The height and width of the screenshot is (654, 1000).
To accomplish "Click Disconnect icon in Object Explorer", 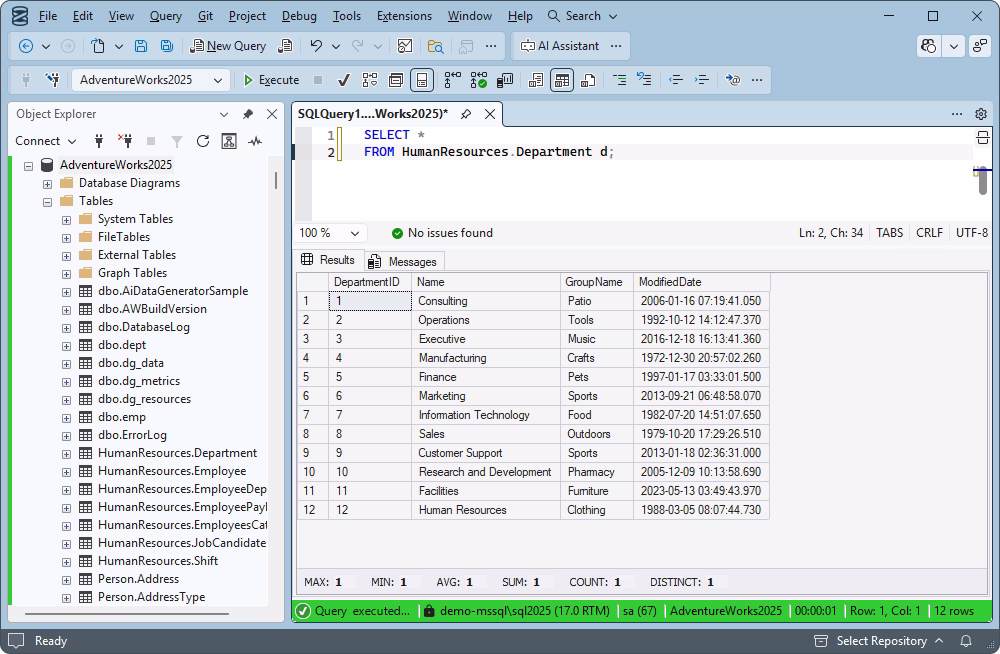I will tap(125, 141).
